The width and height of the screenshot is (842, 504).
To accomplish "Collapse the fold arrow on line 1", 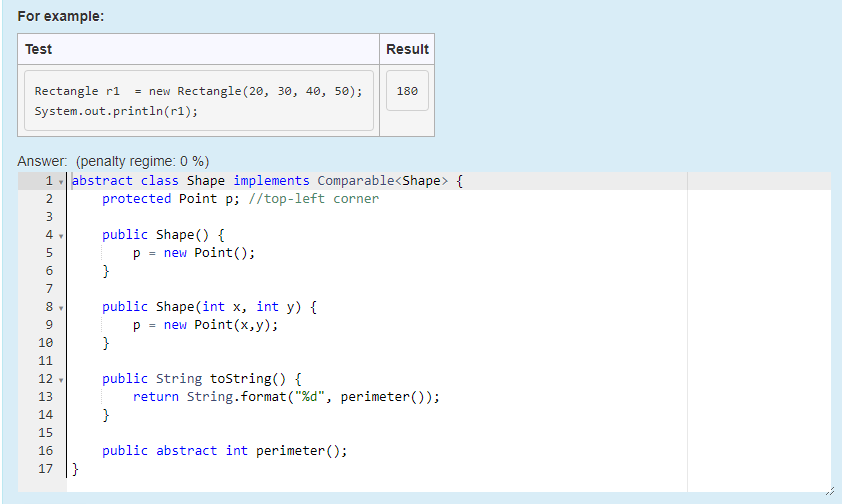I will (61, 182).
